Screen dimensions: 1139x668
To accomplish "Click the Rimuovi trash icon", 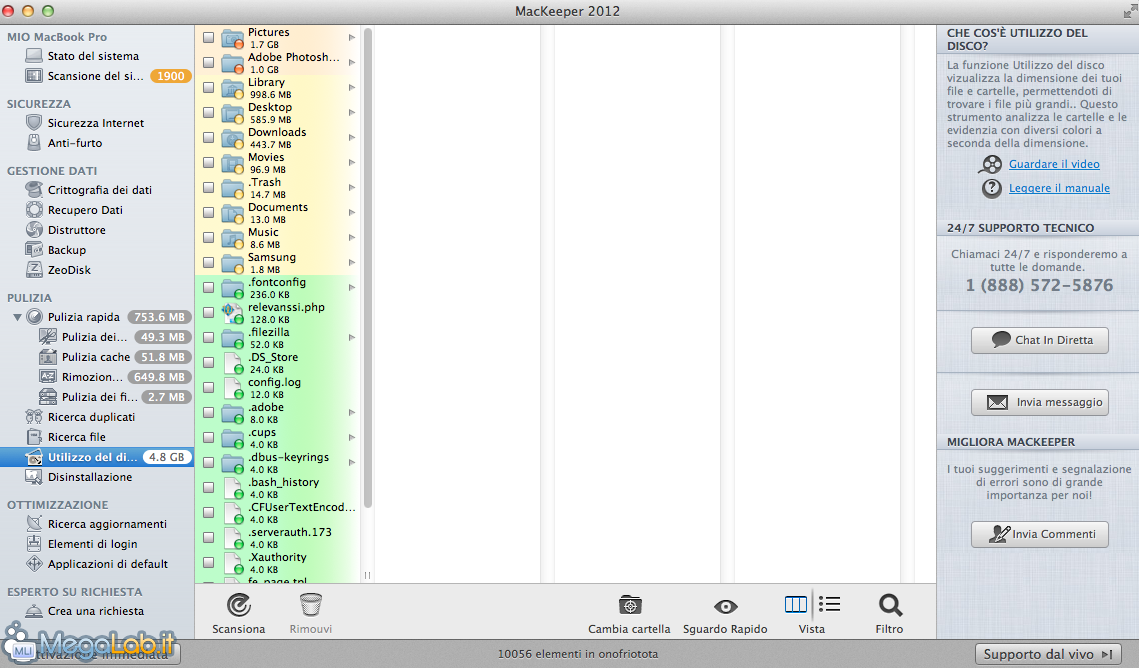I will pos(311,605).
